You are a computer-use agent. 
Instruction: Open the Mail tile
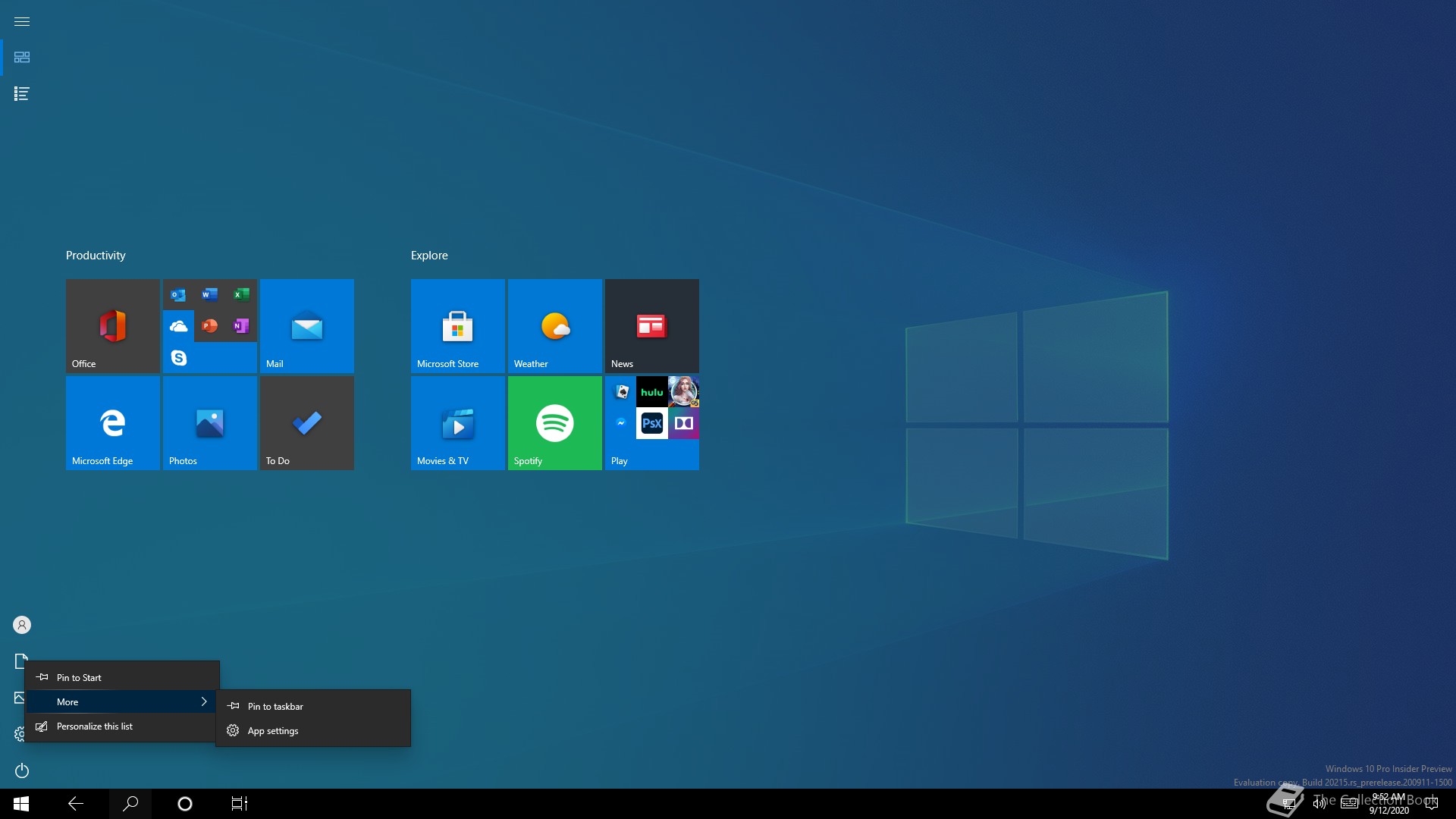point(306,326)
